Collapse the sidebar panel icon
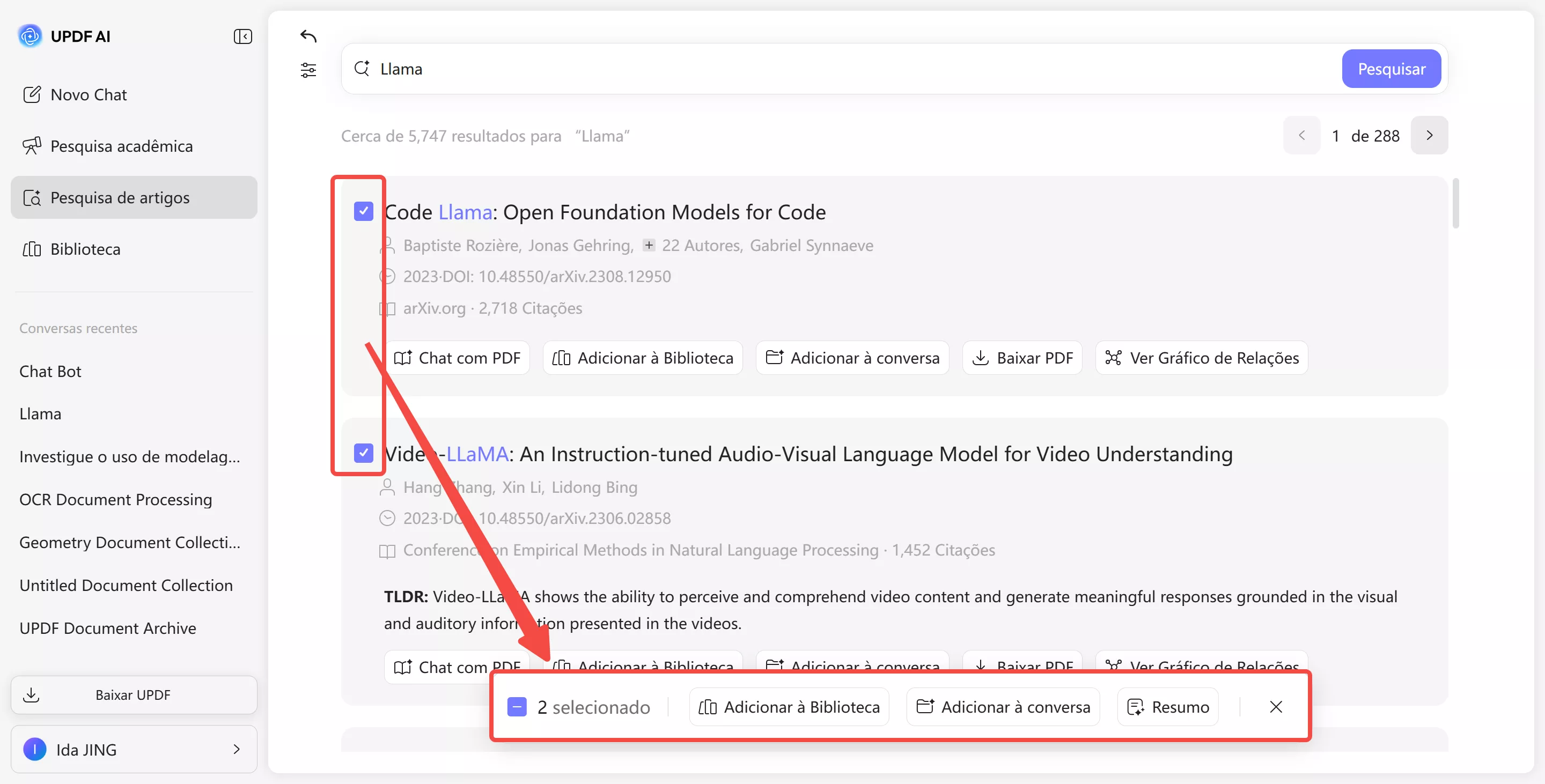 tap(242, 36)
